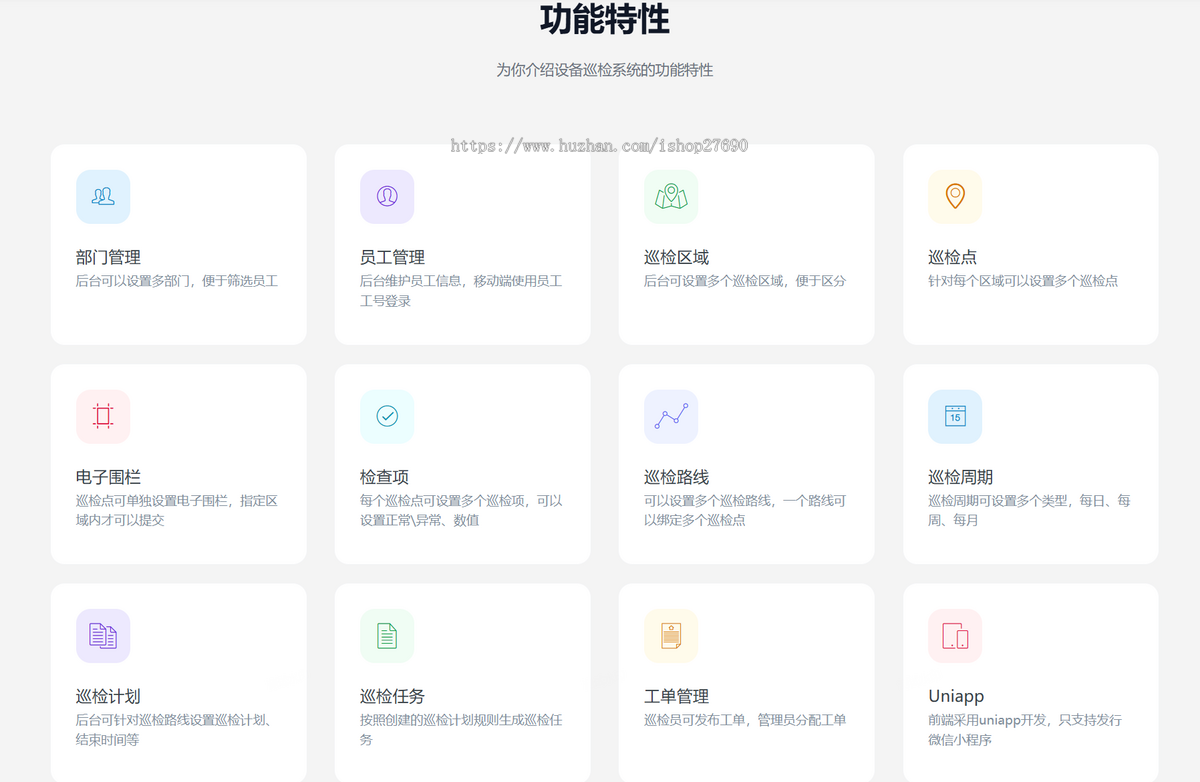Select the 巡检任务 card title
The height and width of the screenshot is (782, 1200).
click(392, 696)
